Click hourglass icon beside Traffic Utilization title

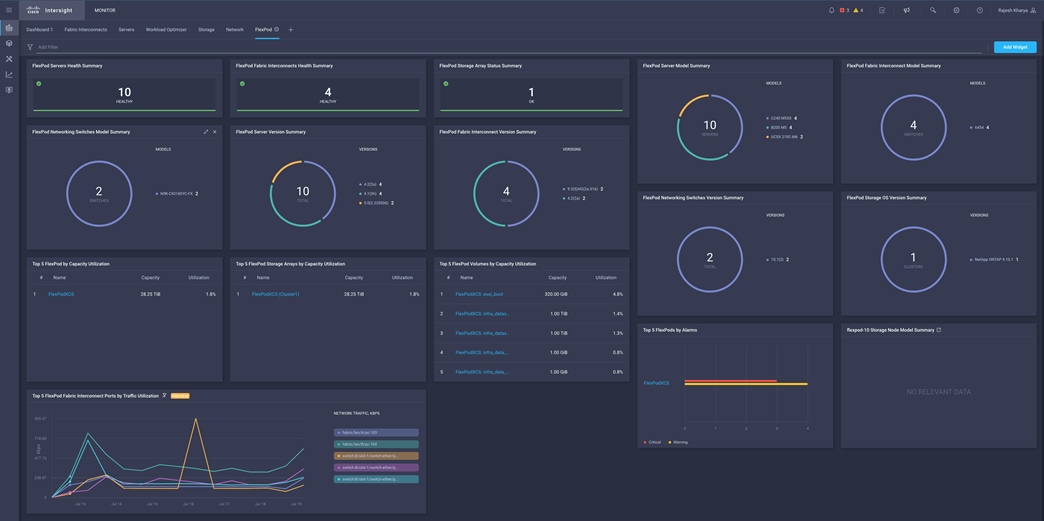click(164, 396)
